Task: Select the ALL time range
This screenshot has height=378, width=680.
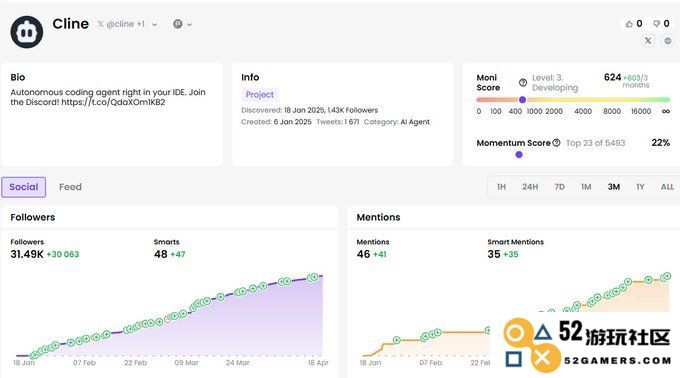Action: pos(667,187)
